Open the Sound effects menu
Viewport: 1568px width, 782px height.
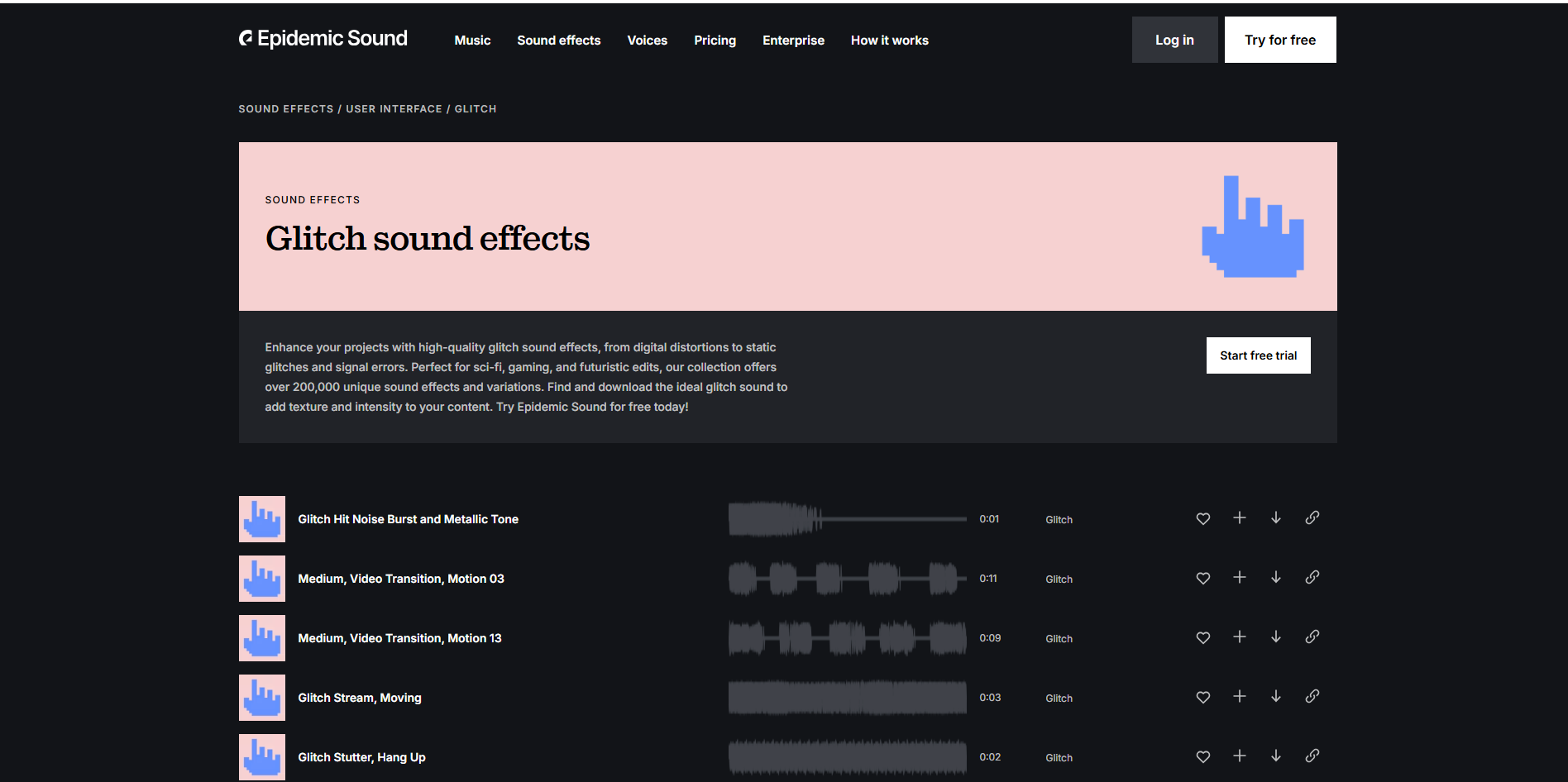558,40
